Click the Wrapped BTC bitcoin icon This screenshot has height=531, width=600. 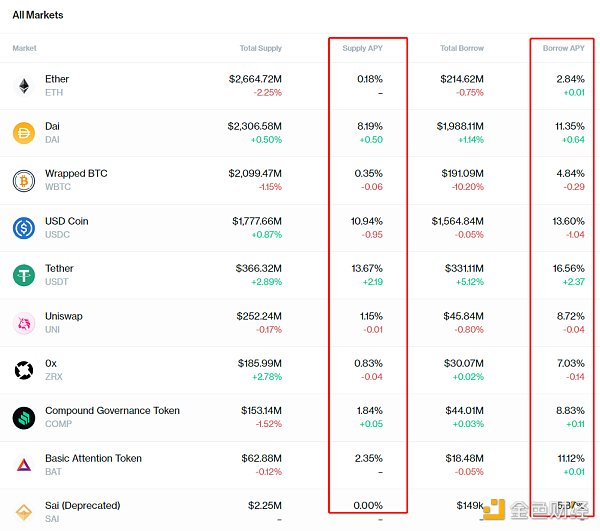[24, 180]
